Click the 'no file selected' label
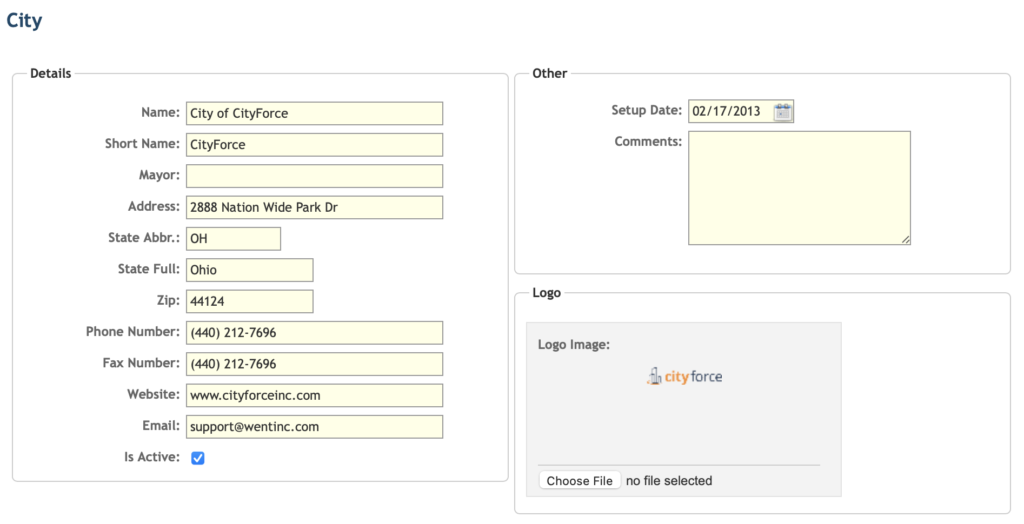1024x524 pixels. (669, 481)
